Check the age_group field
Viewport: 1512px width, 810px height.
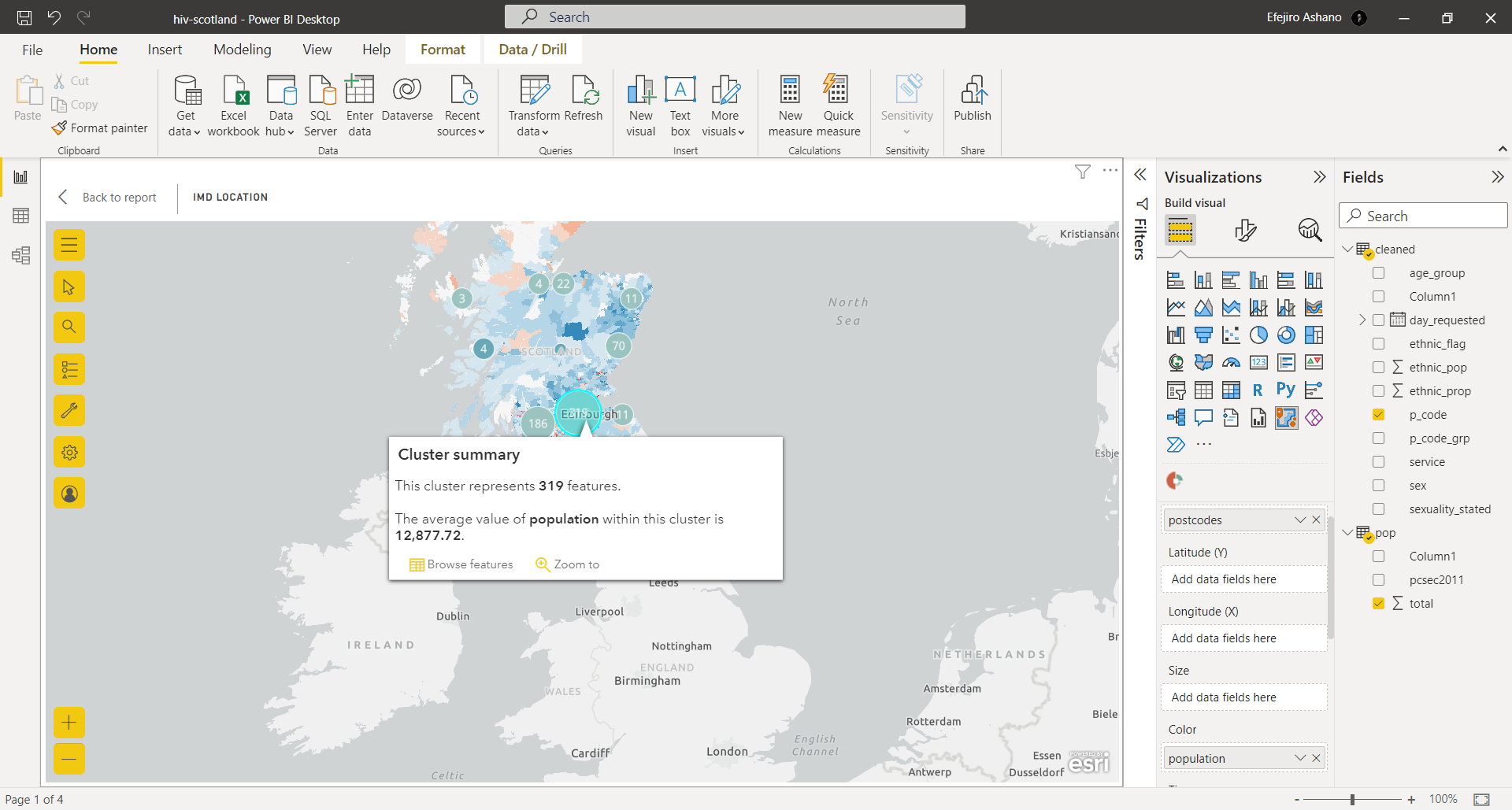point(1378,273)
